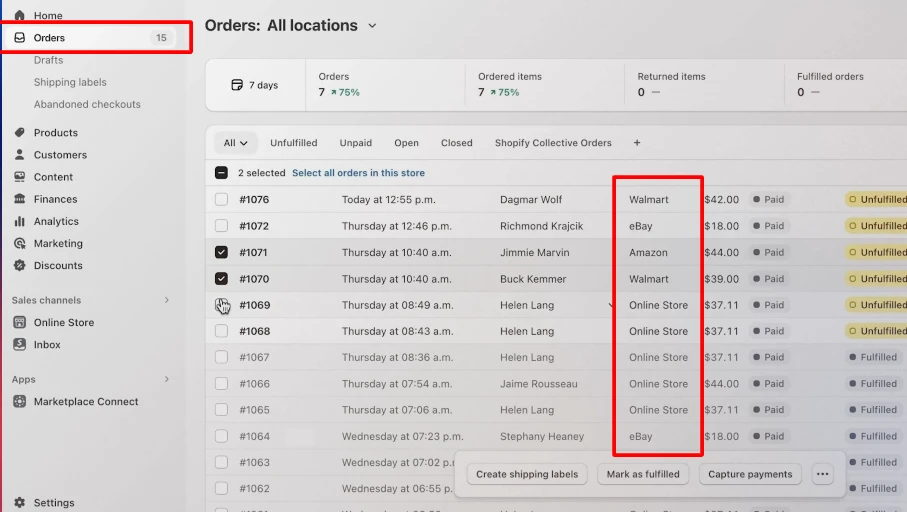Click customer name Stephany Heaney

(x=542, y=436)
